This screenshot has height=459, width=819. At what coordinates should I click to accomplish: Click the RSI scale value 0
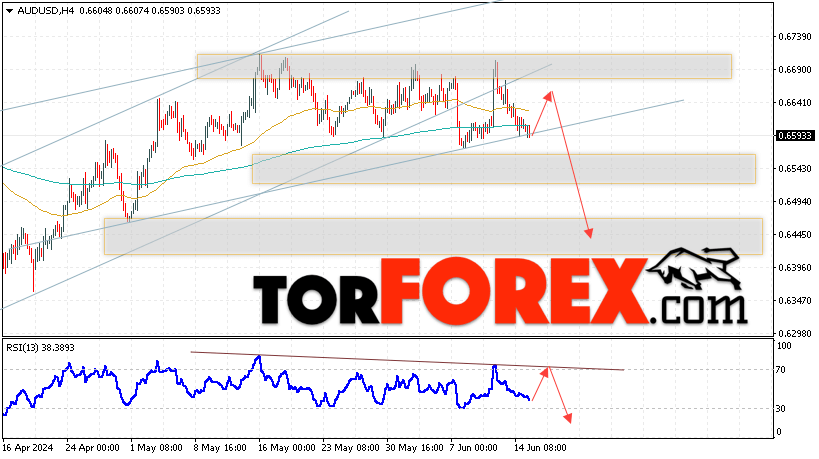[779, 432]
